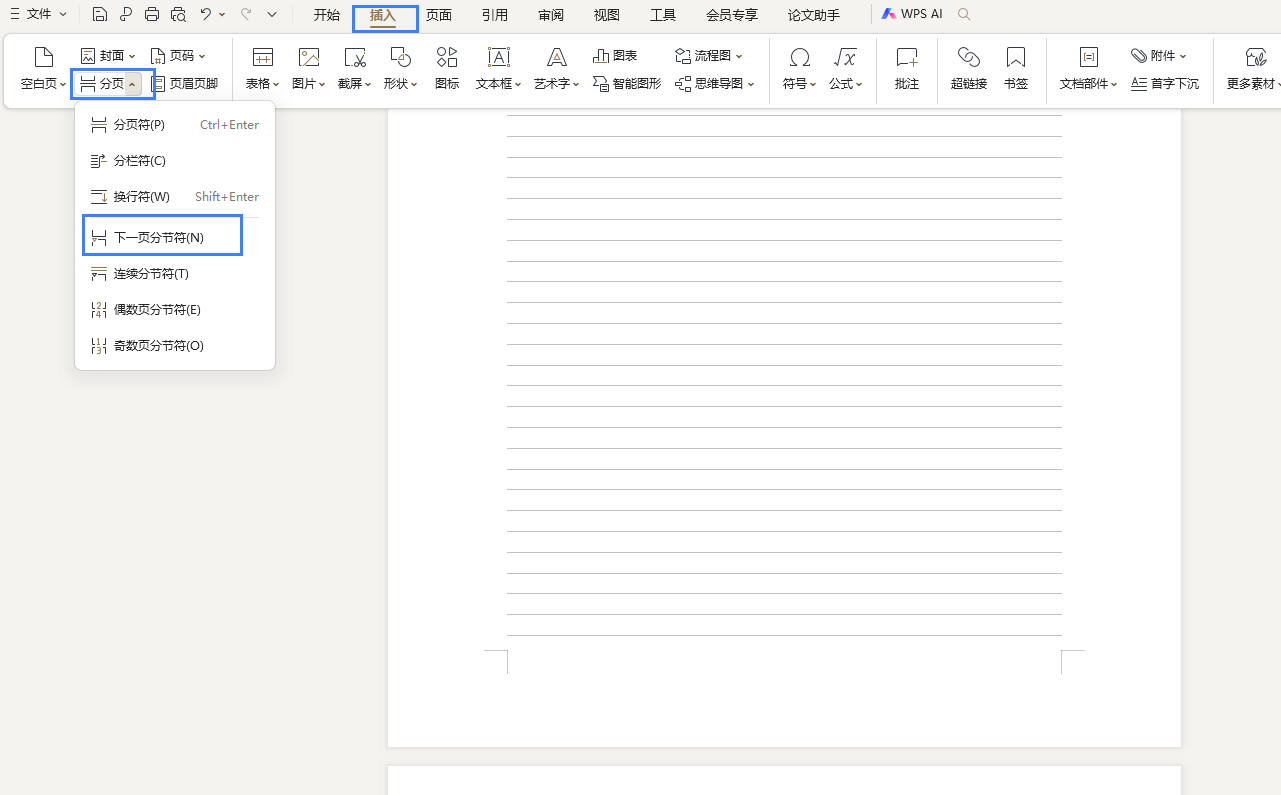This screenshot has height=795, width=1281.
Task: Click the Page Number (页码) icon
Action: click(x=157, y=56)
